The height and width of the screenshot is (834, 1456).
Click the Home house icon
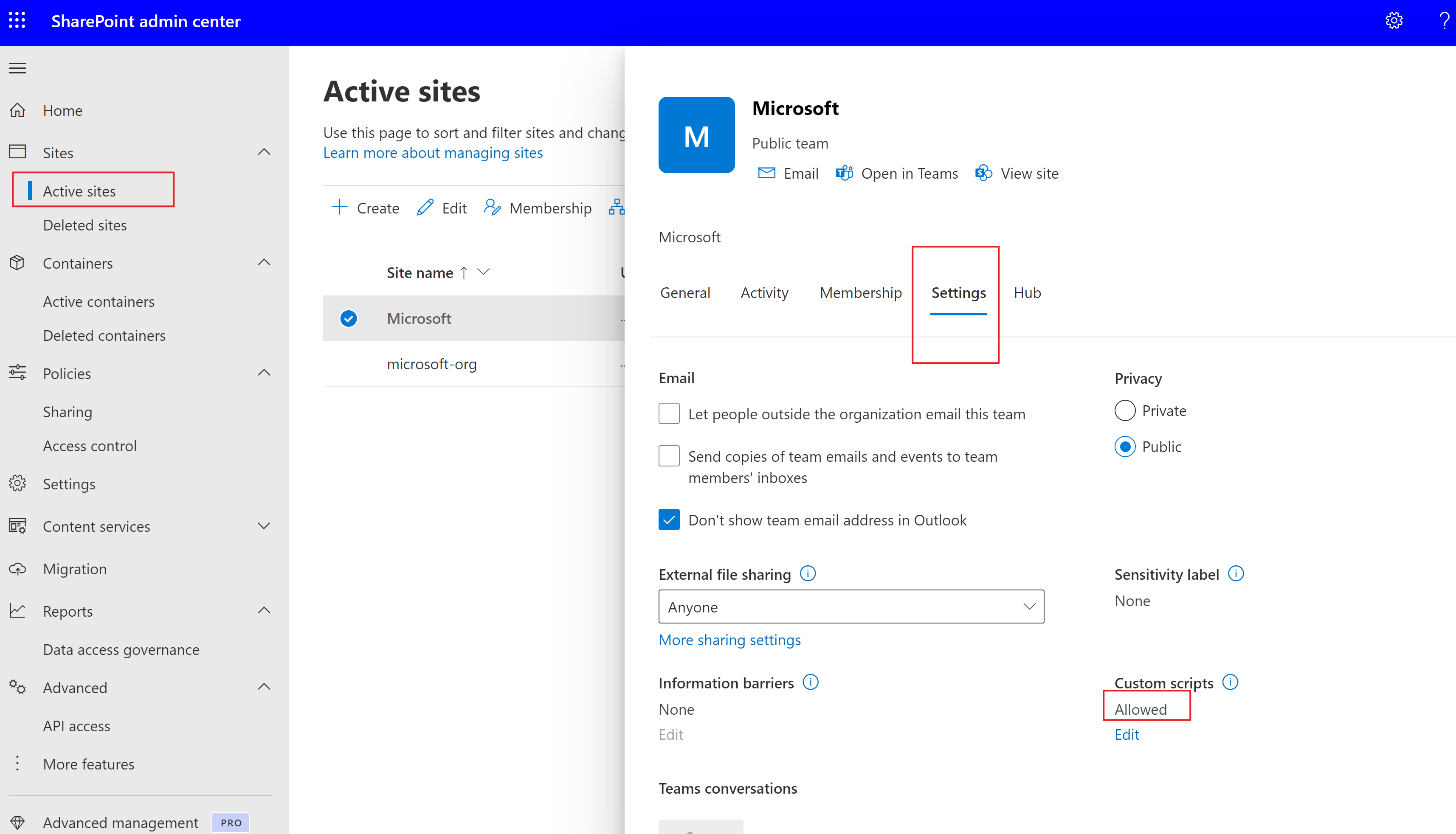pyautogui.click(x=17, y=110)
